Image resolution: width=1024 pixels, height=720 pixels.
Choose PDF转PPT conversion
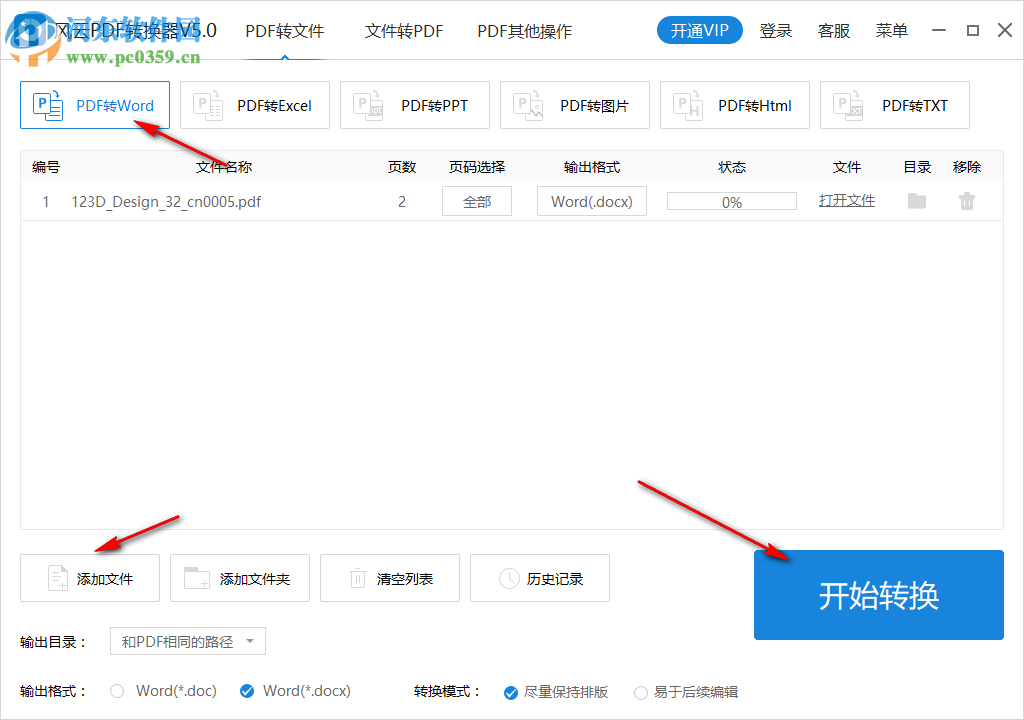[415, 105]
